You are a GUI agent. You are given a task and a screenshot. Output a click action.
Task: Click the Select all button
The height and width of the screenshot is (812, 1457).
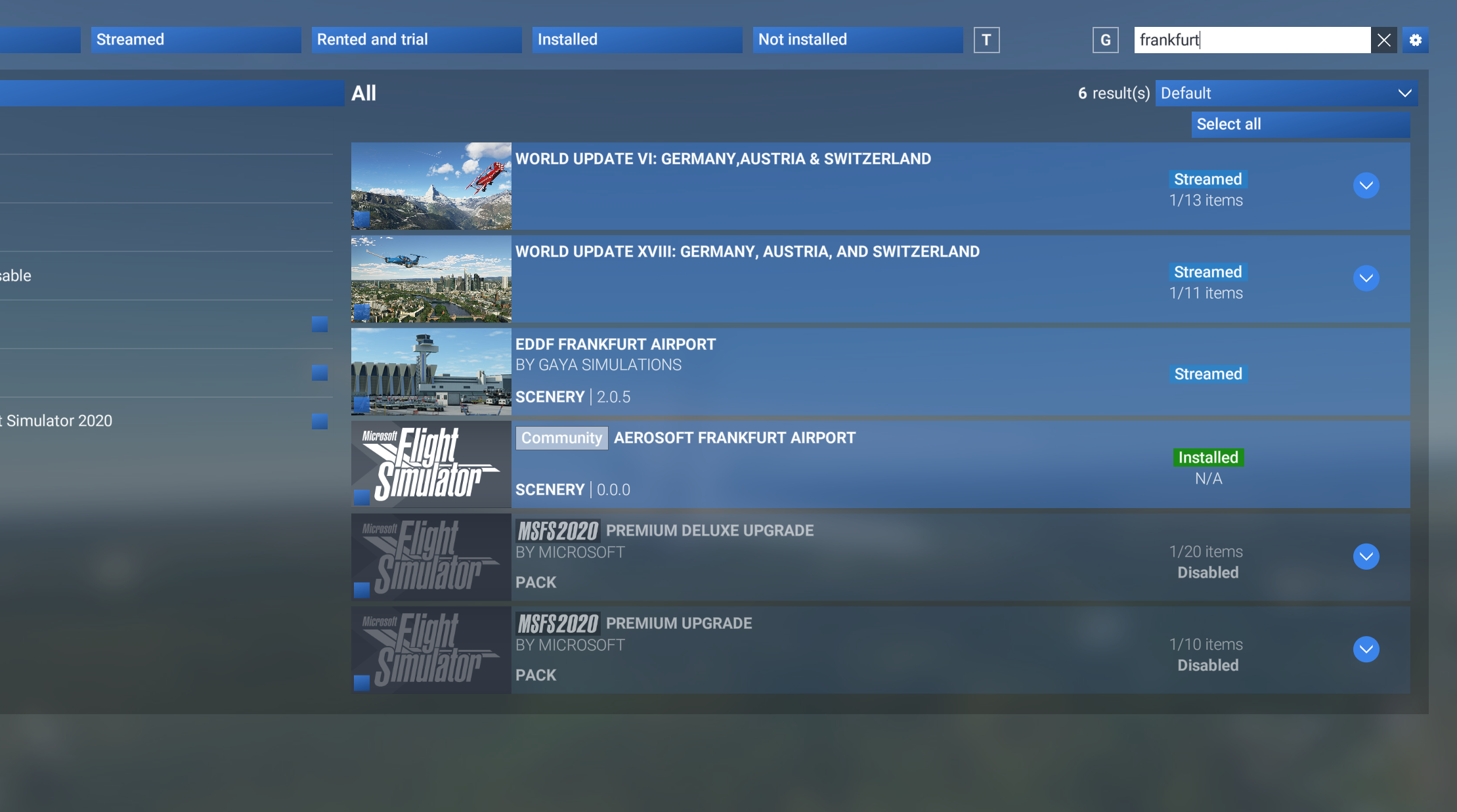pos(1301,124)
